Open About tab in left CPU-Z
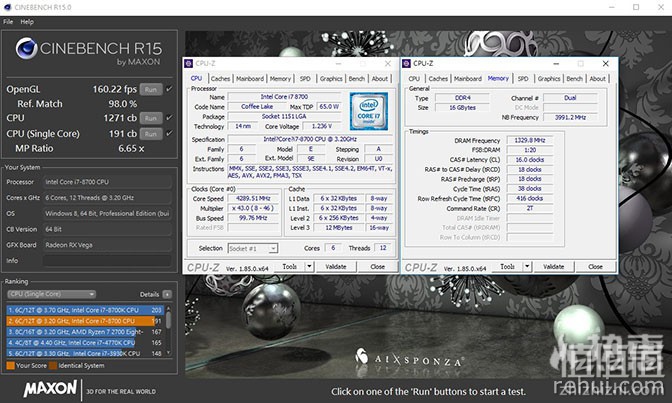 (380, 78)
